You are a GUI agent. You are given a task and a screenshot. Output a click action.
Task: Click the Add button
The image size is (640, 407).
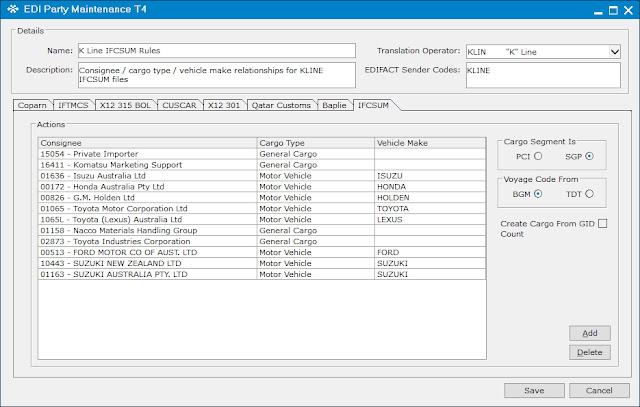coord(590,333)
